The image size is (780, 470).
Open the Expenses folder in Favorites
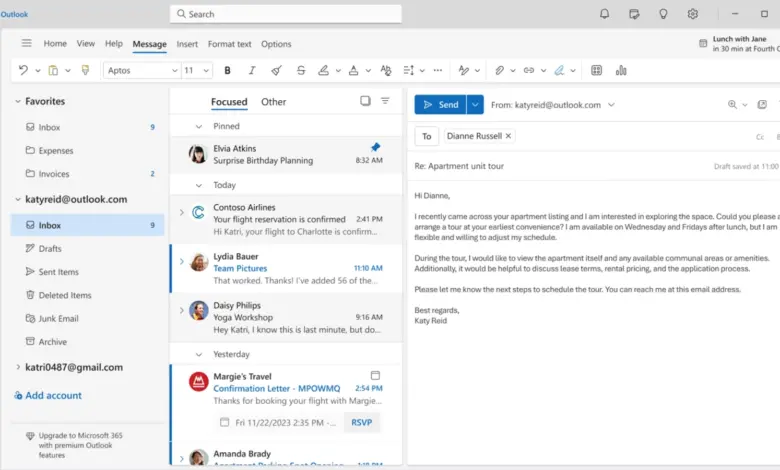[x=87, y=150]
